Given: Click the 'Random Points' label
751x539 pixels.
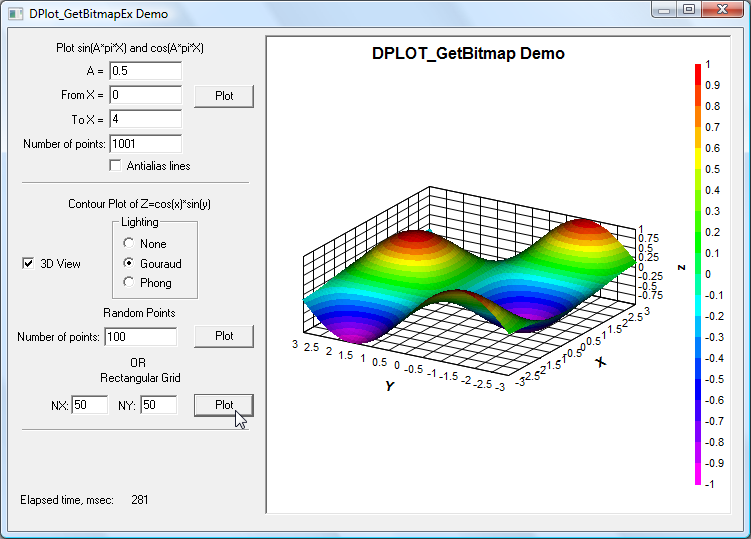Looking at the screenshot, I should [x=139, y=313].
